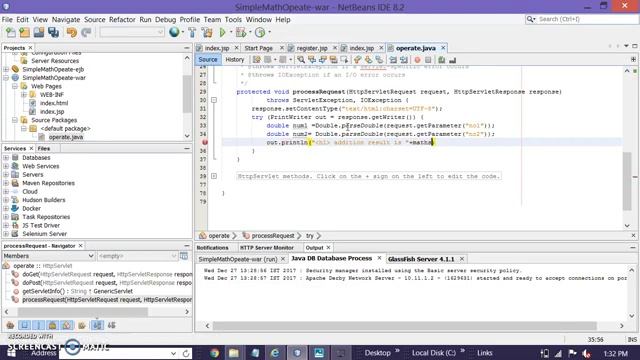Switch to the register.jsp editor tab
This screenshot has width=640, height=360.
pos(312,48)
